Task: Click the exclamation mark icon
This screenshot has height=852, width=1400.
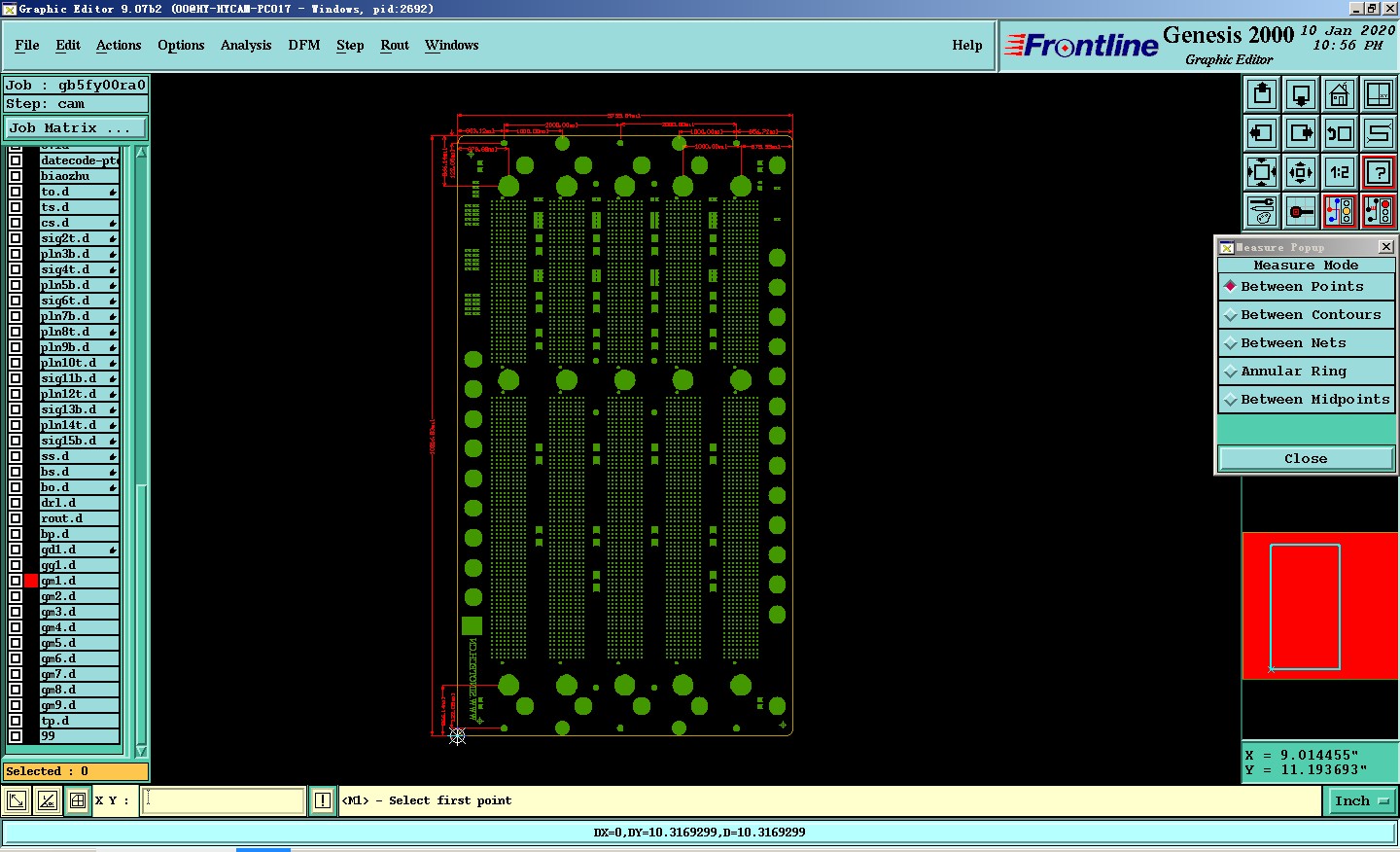Action: point(323,800)
